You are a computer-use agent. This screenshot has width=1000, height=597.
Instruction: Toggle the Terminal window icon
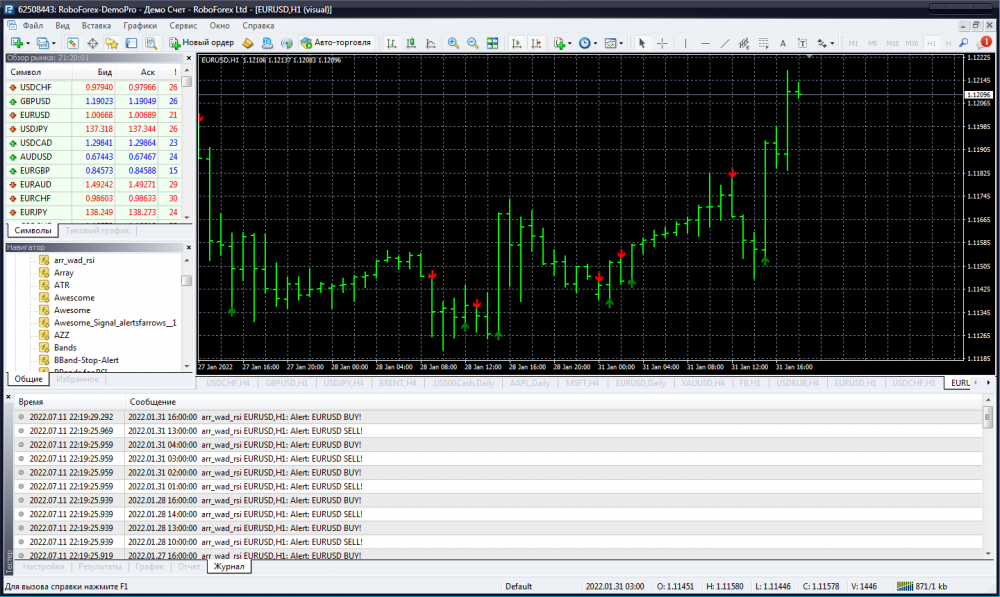[131, 43]
